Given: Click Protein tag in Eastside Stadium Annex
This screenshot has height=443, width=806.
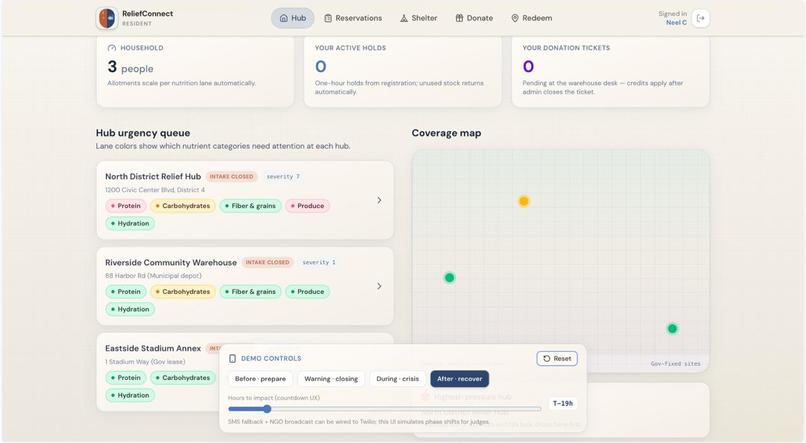Looking at the screenshot, I should (125, 378).
